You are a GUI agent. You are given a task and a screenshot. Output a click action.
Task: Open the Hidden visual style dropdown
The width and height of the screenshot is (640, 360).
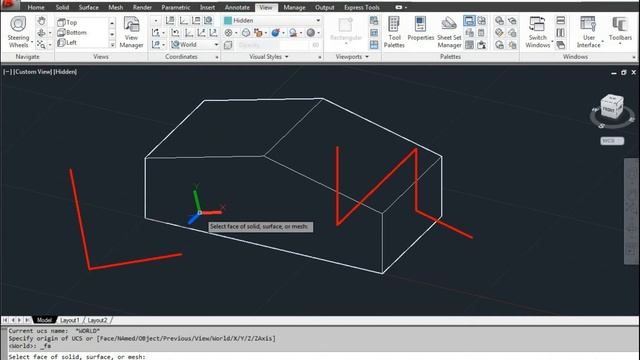272,20
